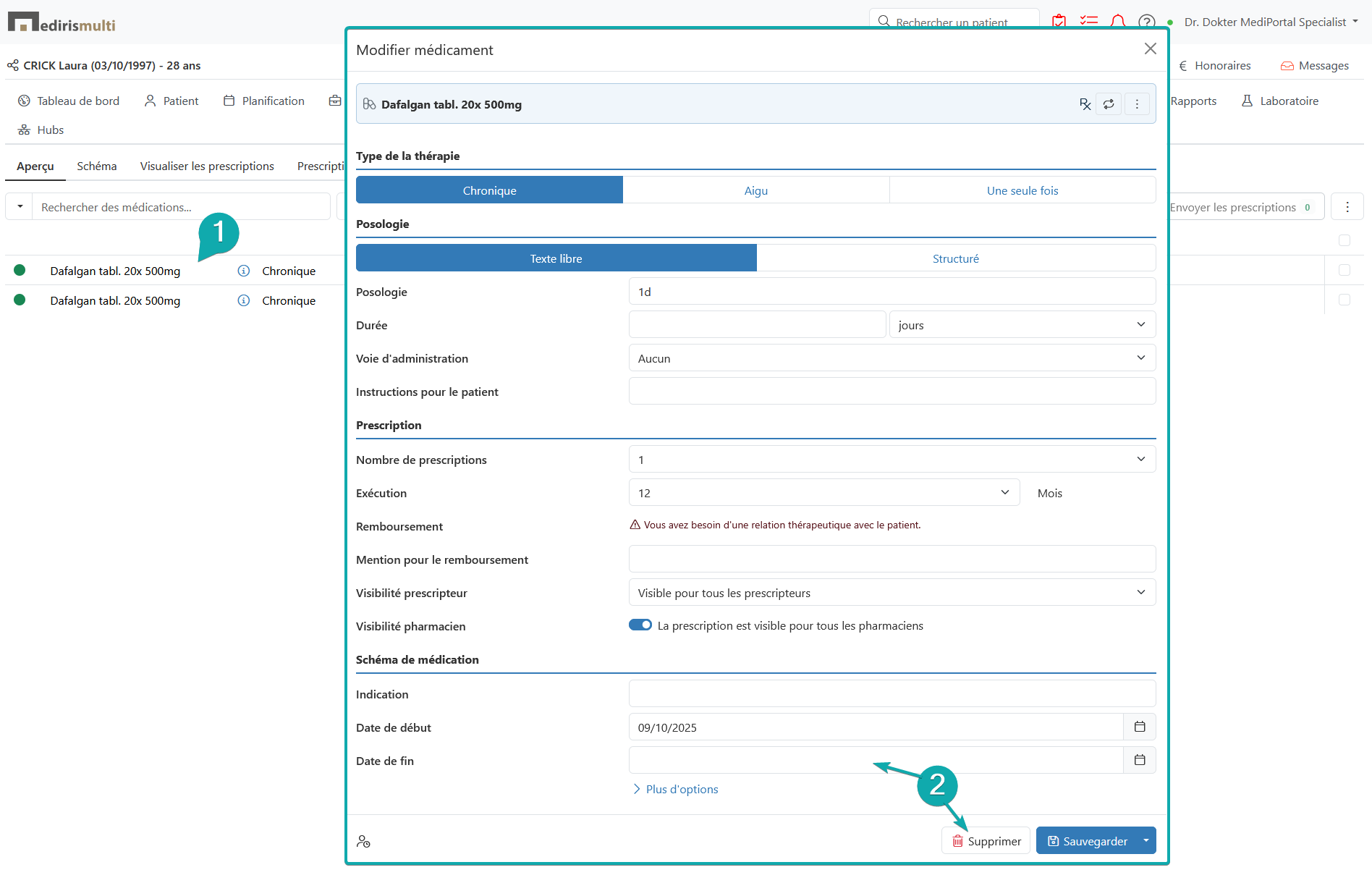The height and width of the screenshot is (883, 1372).
Task: Click the red checklist tasks icon in top bar
Action: click(x=1088, y=22)
